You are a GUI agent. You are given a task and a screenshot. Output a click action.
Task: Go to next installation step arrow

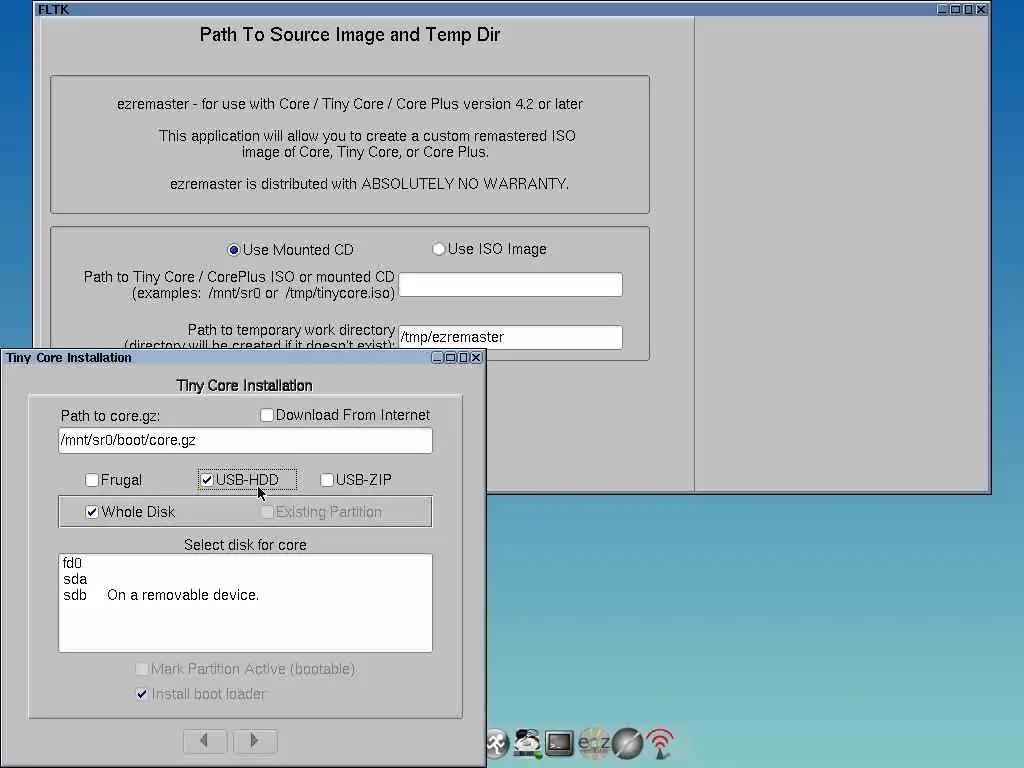255,741
